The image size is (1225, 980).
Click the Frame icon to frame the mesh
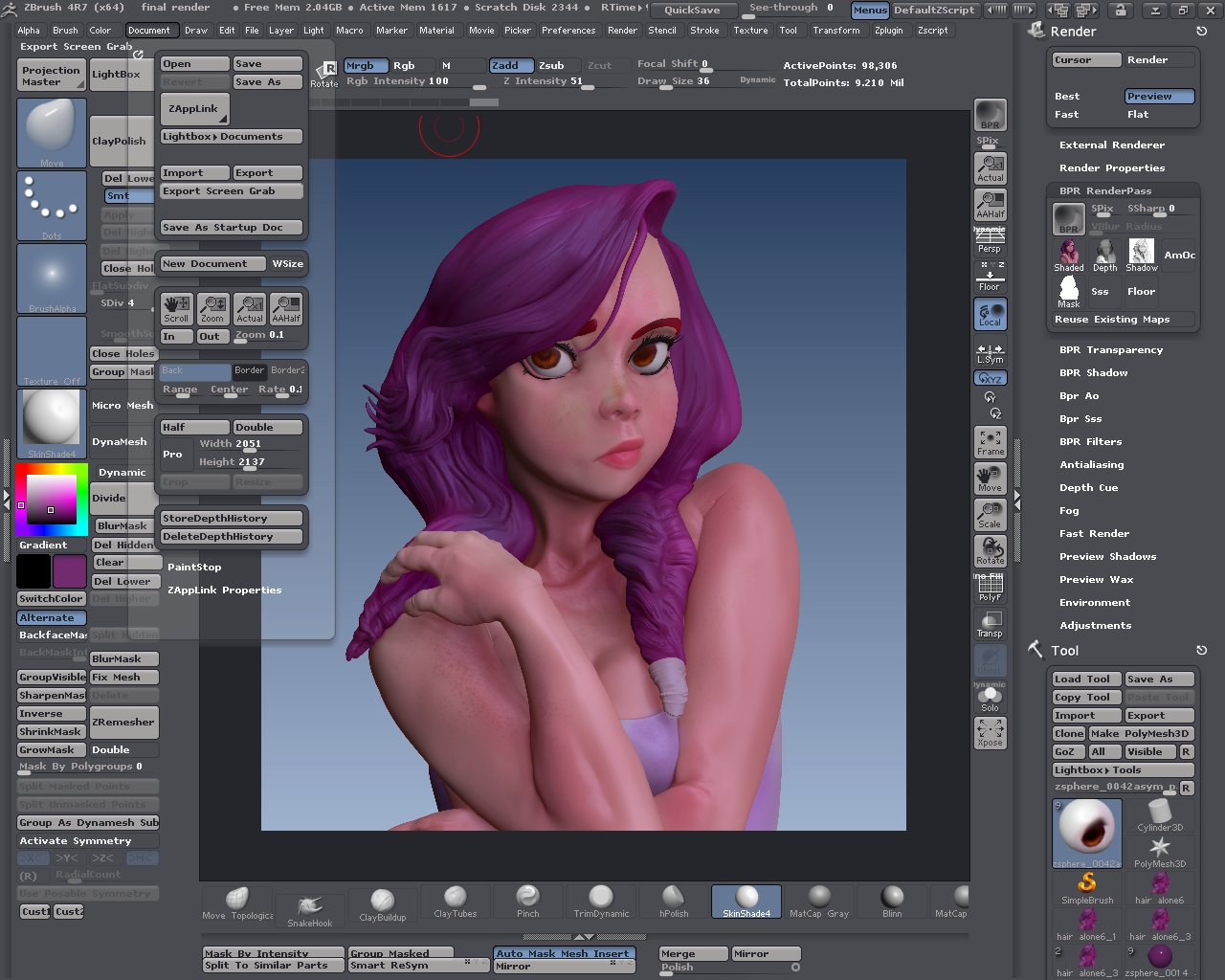click(990, 442)
